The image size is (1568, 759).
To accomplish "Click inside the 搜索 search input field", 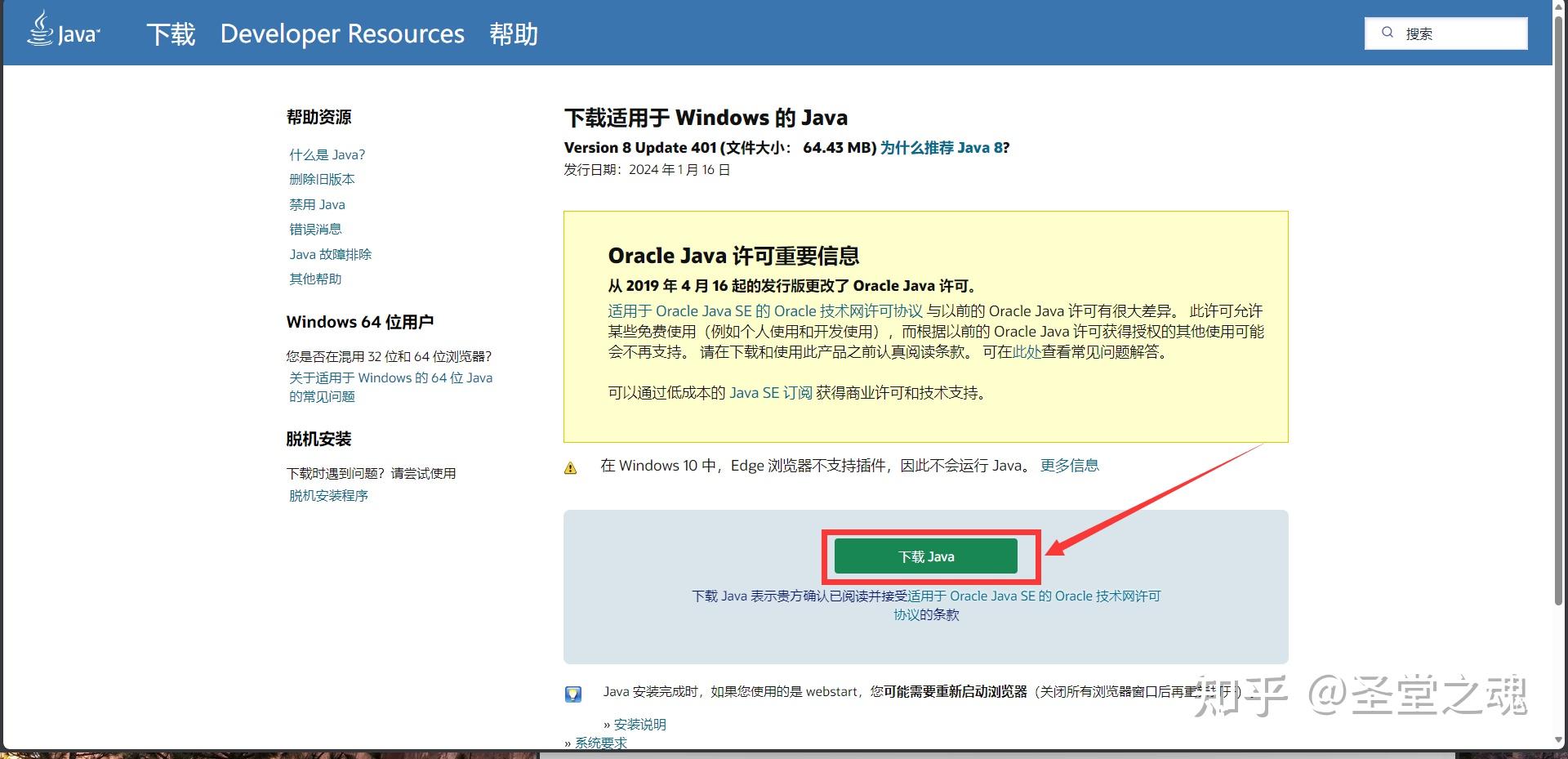I will pyautogui.click(x=1462, y=33).
